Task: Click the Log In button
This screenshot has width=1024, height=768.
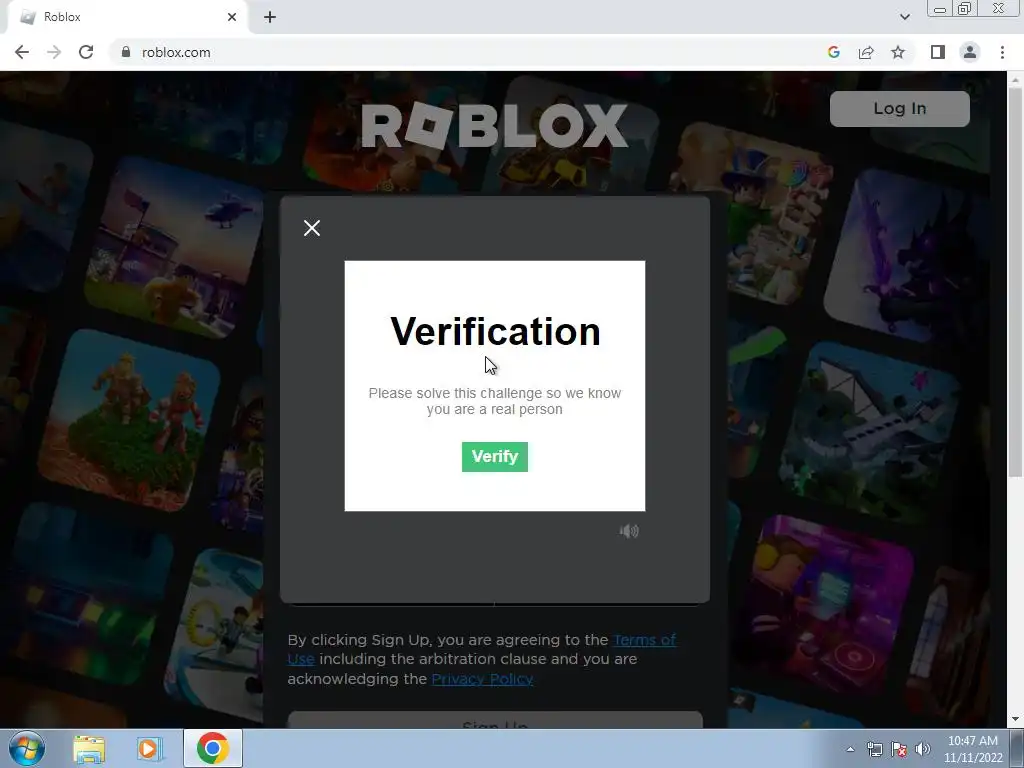Action: (x=899, y=108)
